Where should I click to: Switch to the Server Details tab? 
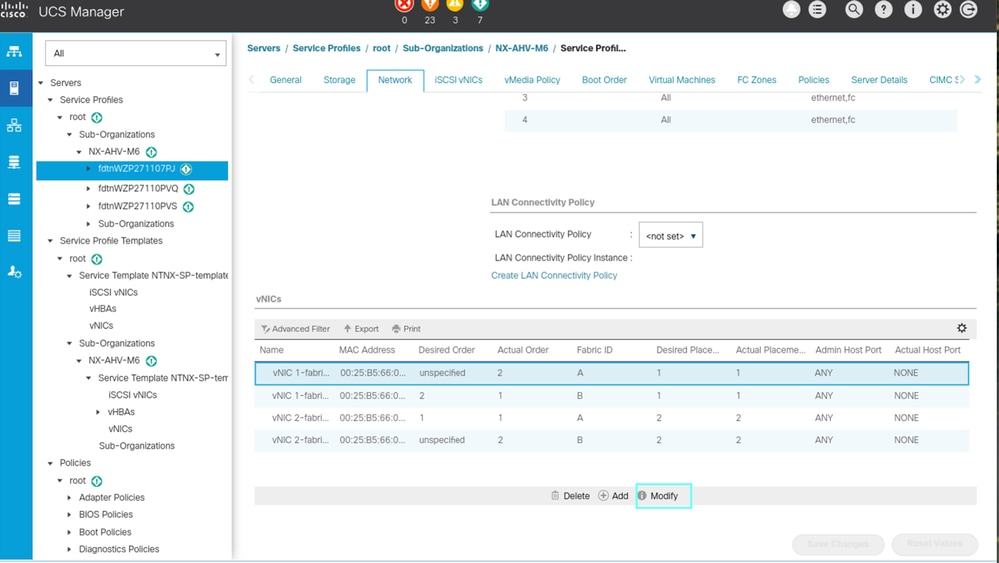tap(879, 80)
